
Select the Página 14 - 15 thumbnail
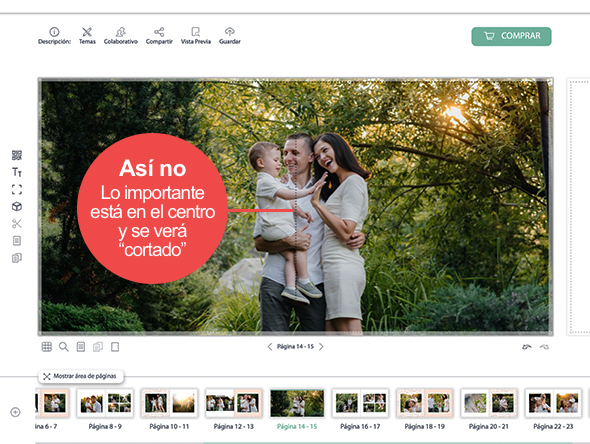click(297, 403)
